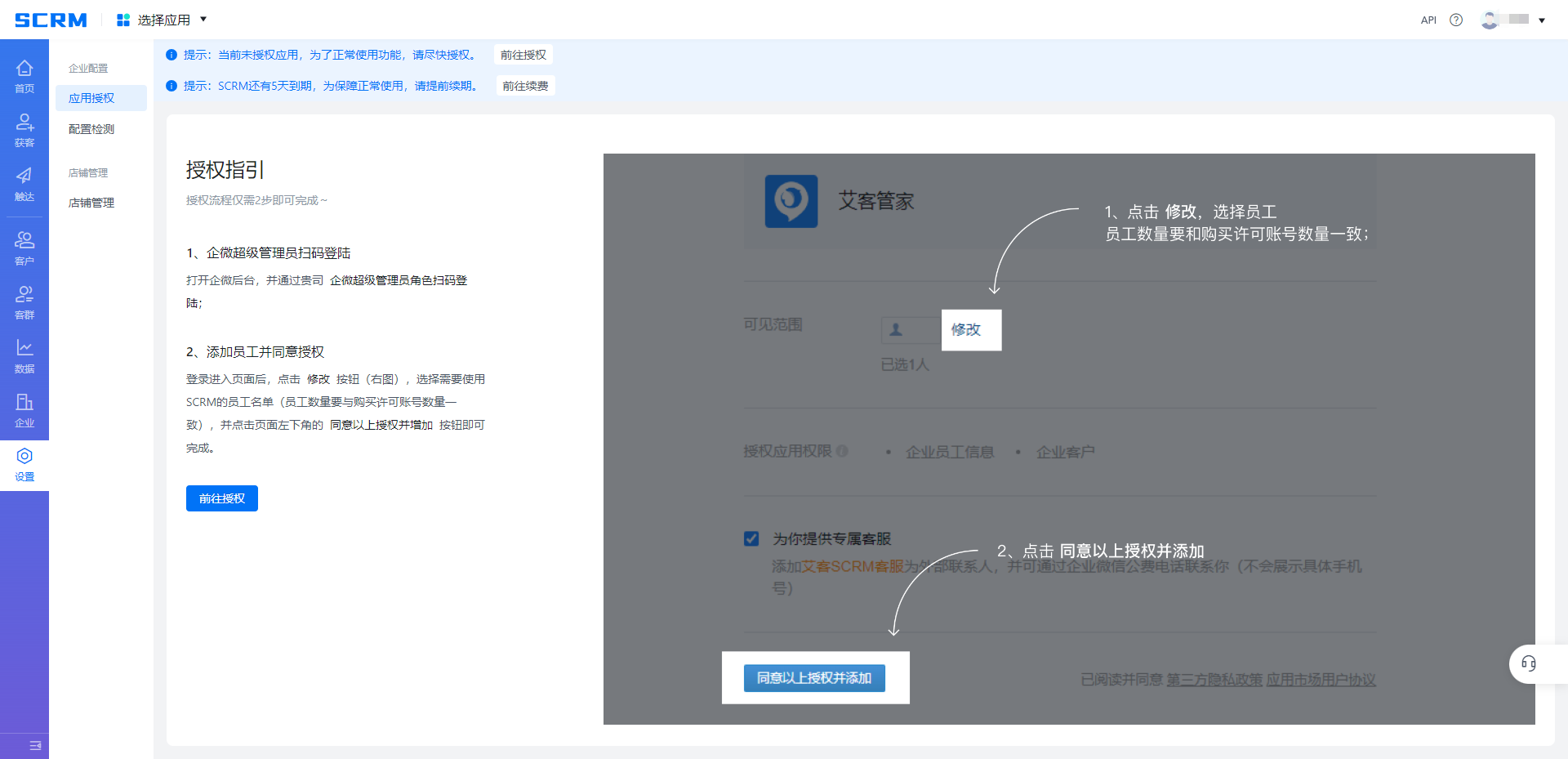Select 店铺管理 menu item
Viewport: 1568px width, 759px height.
pos(91,203)
